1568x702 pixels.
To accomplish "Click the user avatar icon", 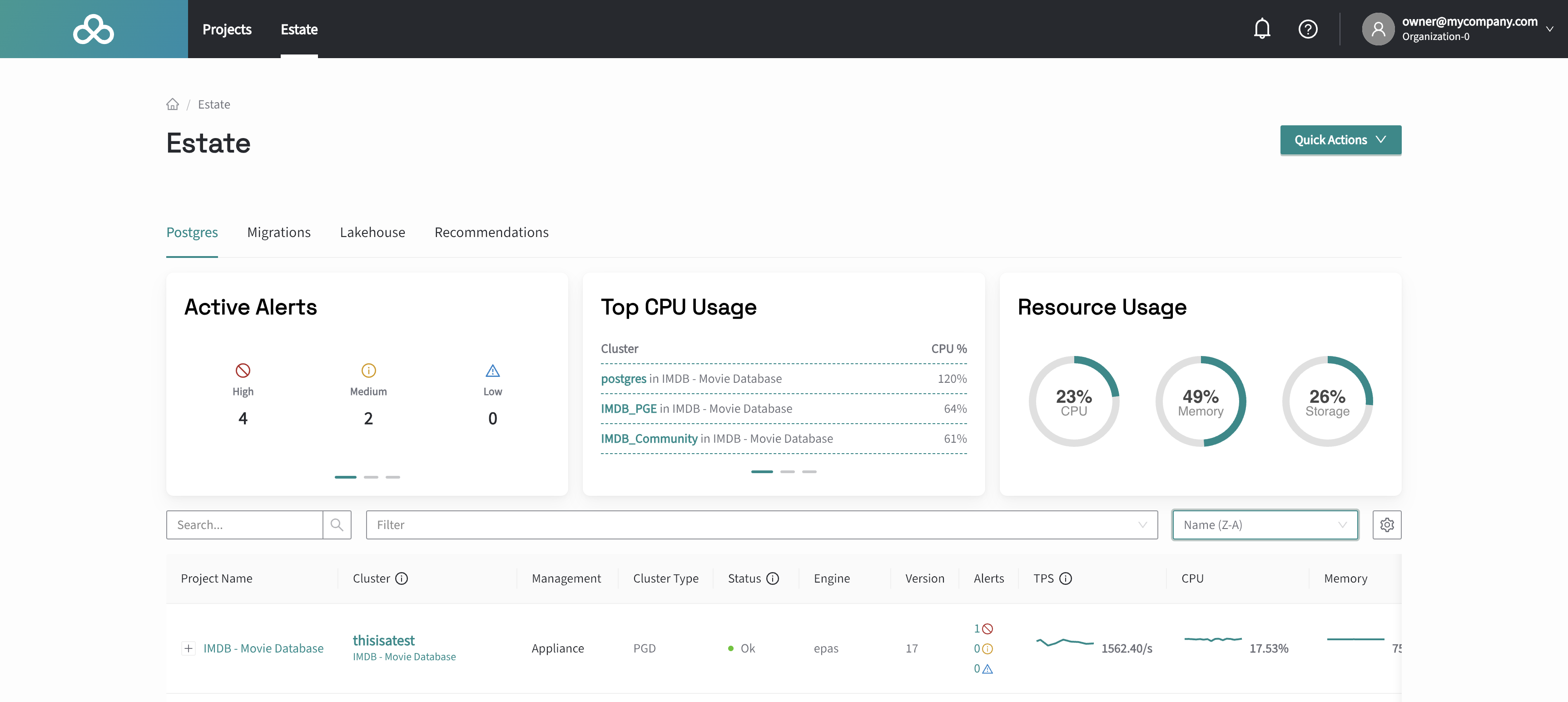I will [1378, 29].
